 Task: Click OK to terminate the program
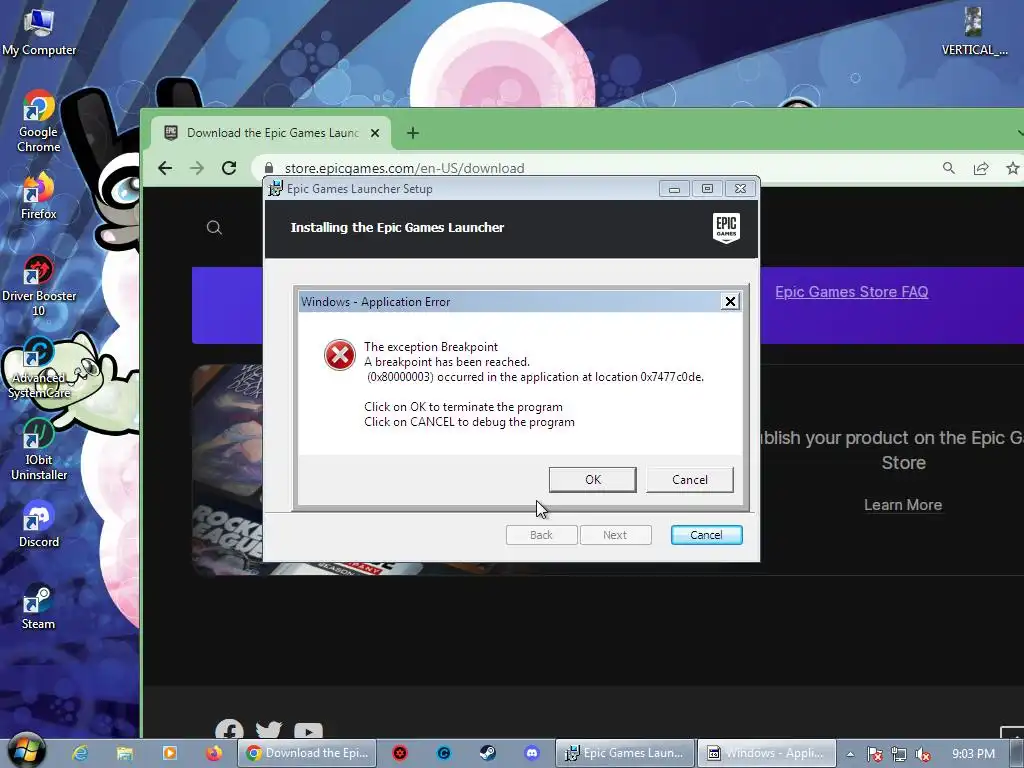click(592, 479)
